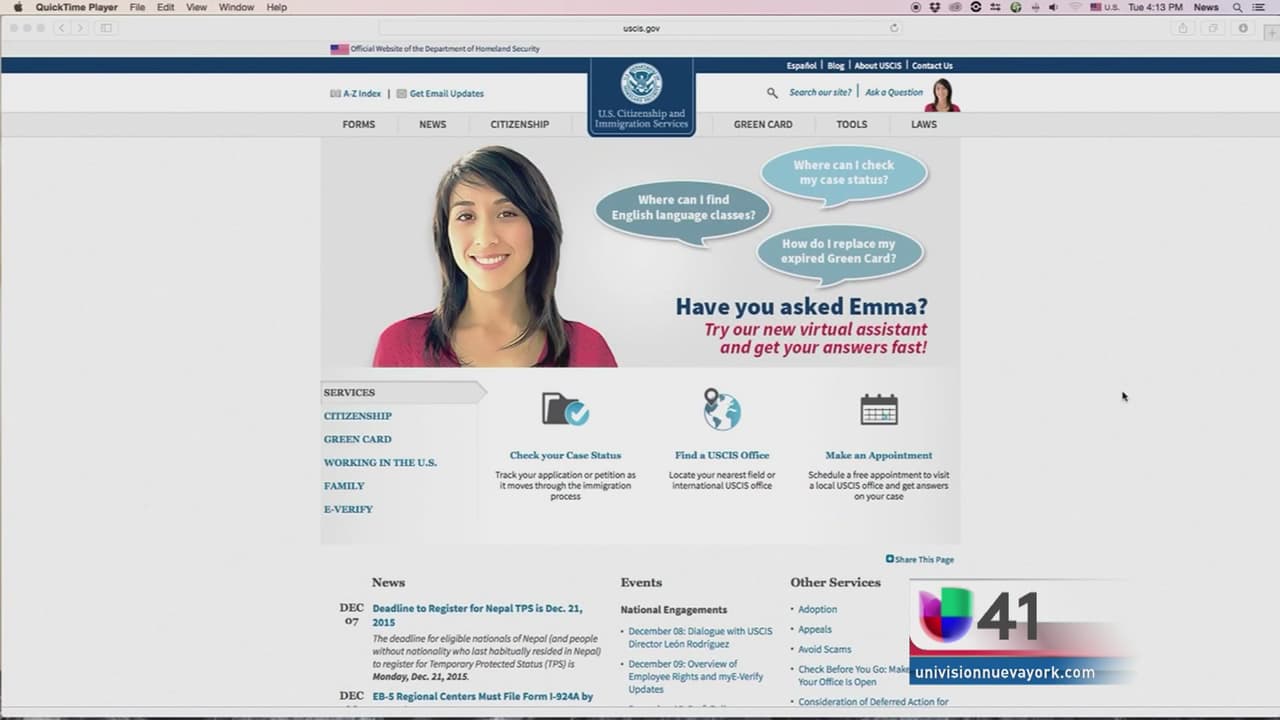
Task: Click the Emma assistant avatar near Ask a Question
Action: coord(942,95)
